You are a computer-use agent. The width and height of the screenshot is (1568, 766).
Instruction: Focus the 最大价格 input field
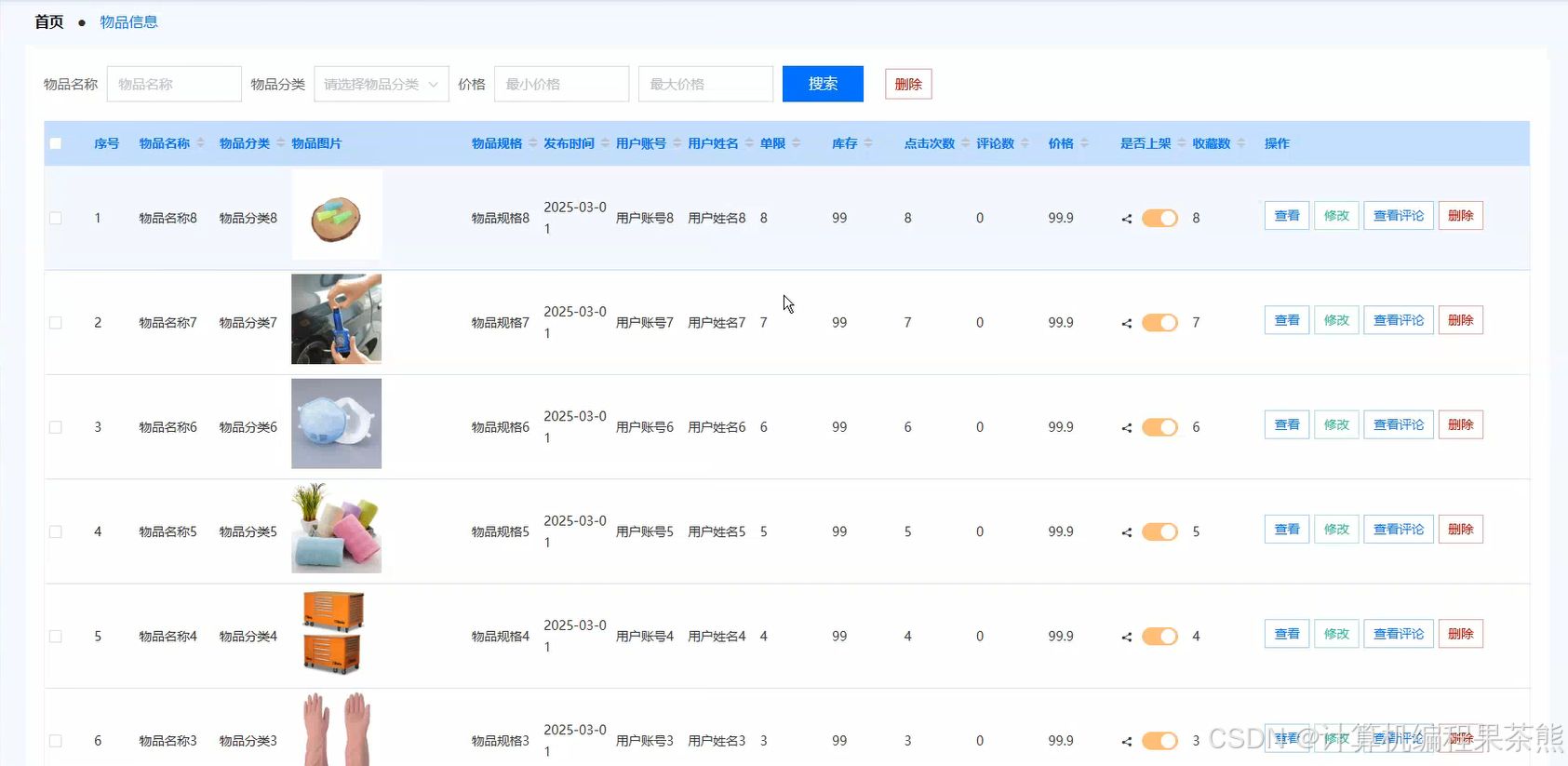705,84
